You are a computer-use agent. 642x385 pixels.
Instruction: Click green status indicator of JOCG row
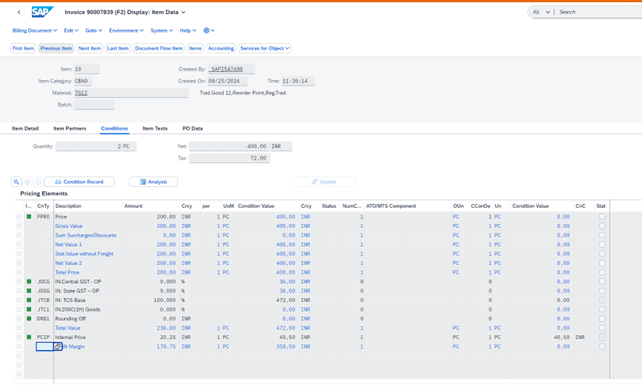[29, 281]
